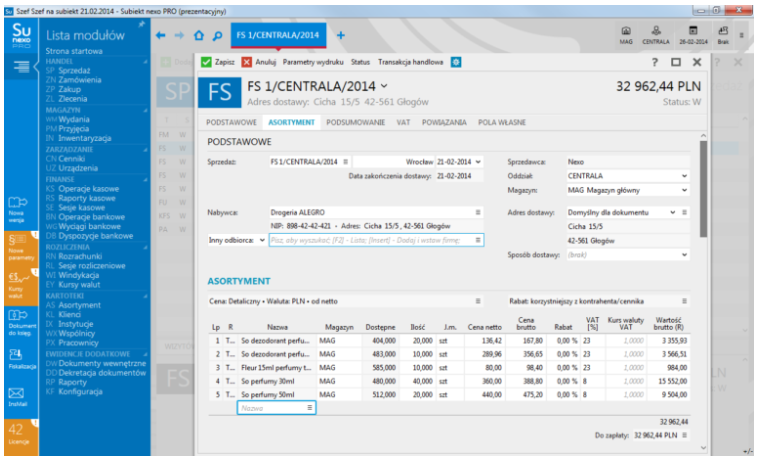Click the Status toolbar button
The height and width of the screenshot is (467, 766).
[360, 62]
